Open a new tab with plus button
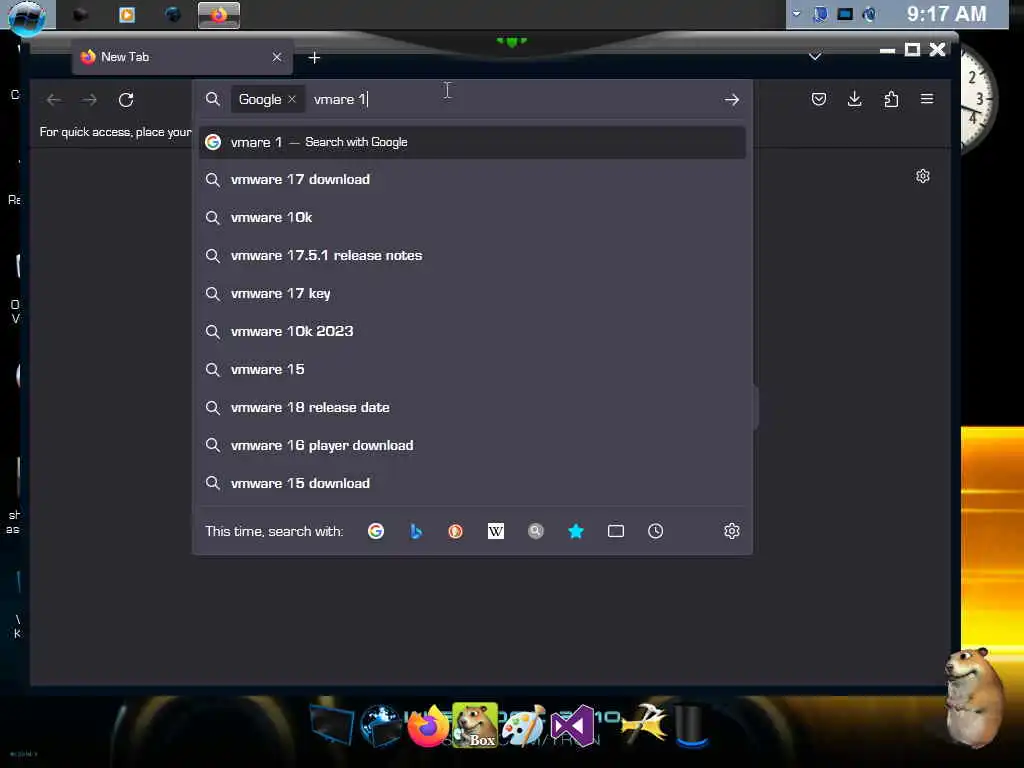This screenshot has width=1024, height=768. click(x=314, y=58)
